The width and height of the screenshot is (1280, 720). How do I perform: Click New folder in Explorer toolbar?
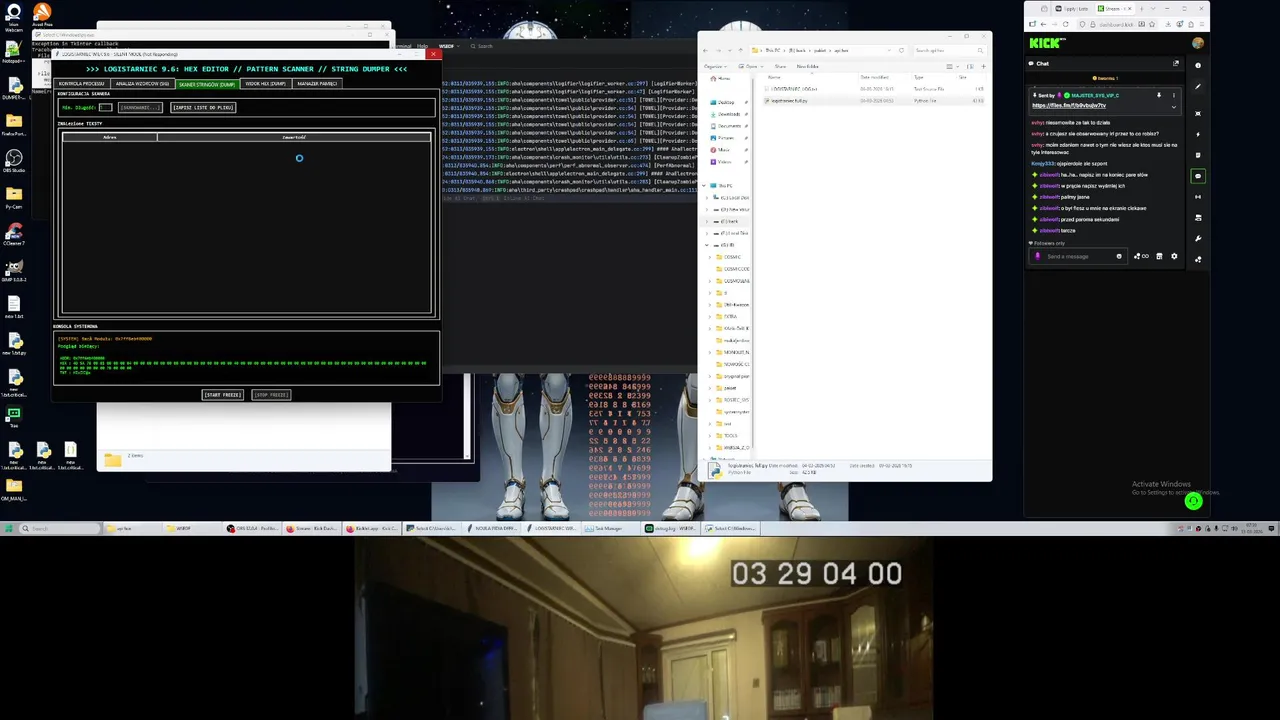tap(807, 66)
